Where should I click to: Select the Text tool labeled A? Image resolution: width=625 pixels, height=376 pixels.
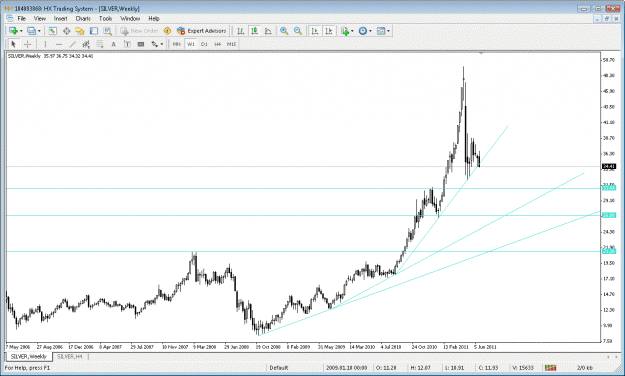pyautogui.click(x=113, y=44)
